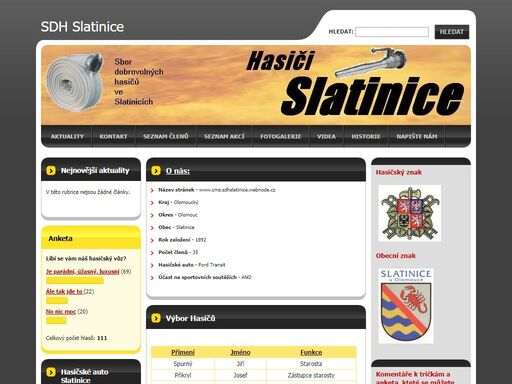
Task: Click the fire hose roll image in banner
Action: coord(74,82)
